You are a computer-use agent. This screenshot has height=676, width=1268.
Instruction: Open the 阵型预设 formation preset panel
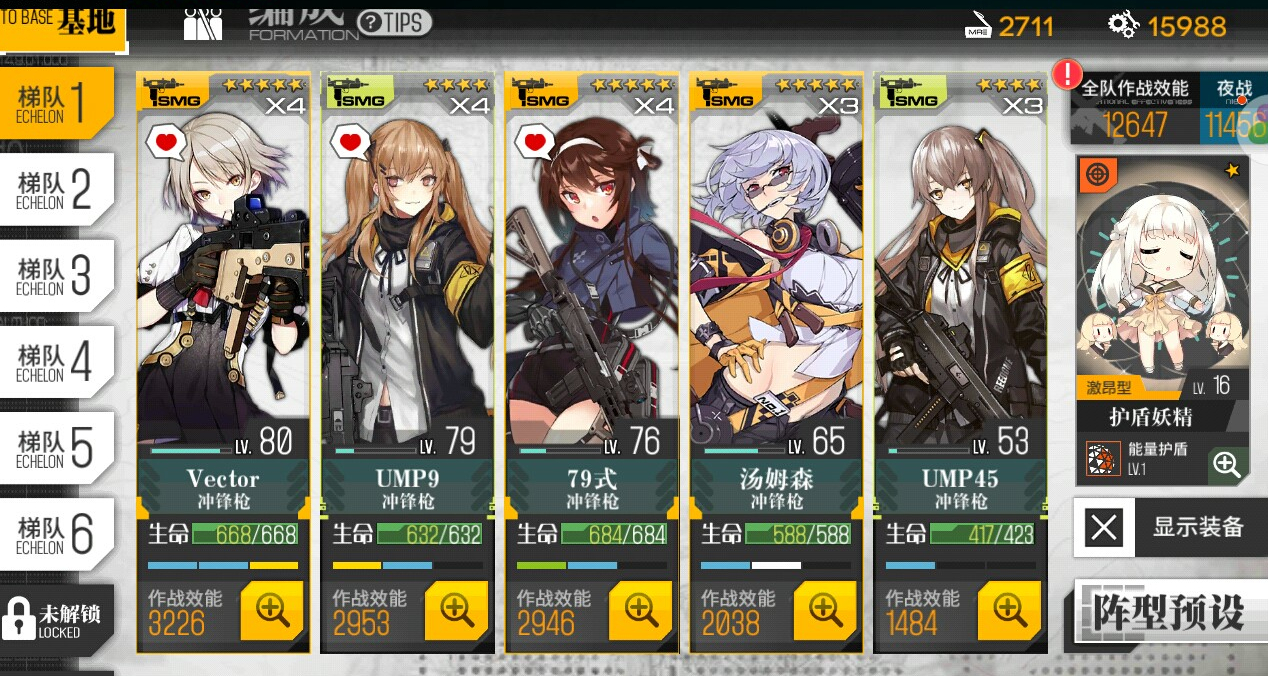(x=1166, y=612)
